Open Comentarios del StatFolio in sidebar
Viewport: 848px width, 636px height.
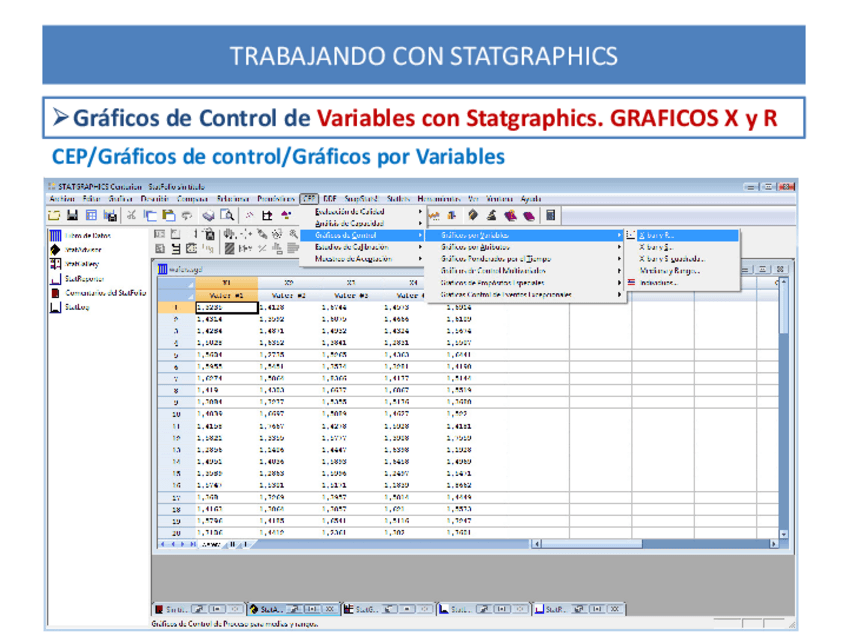click(x=57, y=294)
